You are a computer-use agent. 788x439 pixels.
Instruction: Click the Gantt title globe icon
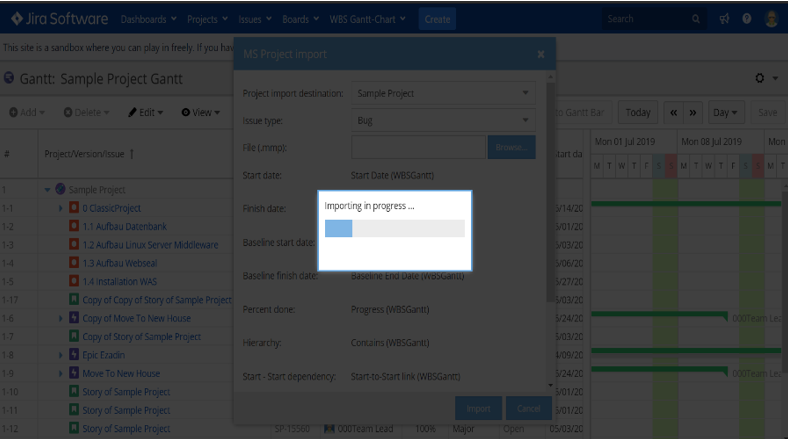(x=9, y=78)
